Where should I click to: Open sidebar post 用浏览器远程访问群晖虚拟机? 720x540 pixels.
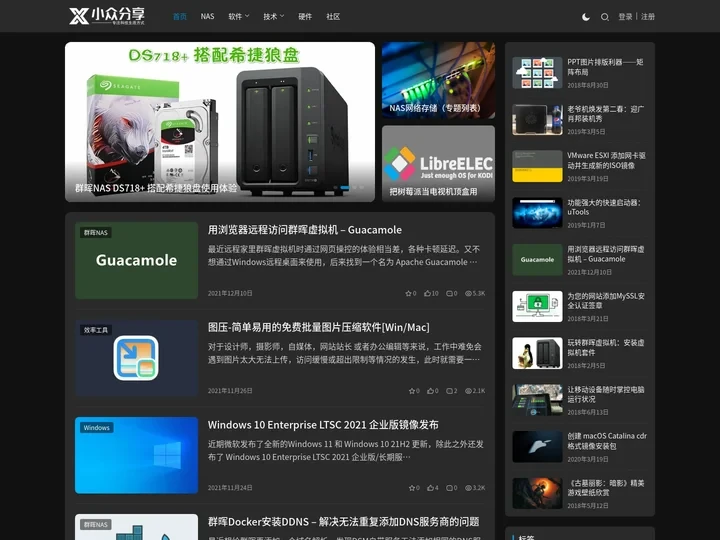coord(606,254)
